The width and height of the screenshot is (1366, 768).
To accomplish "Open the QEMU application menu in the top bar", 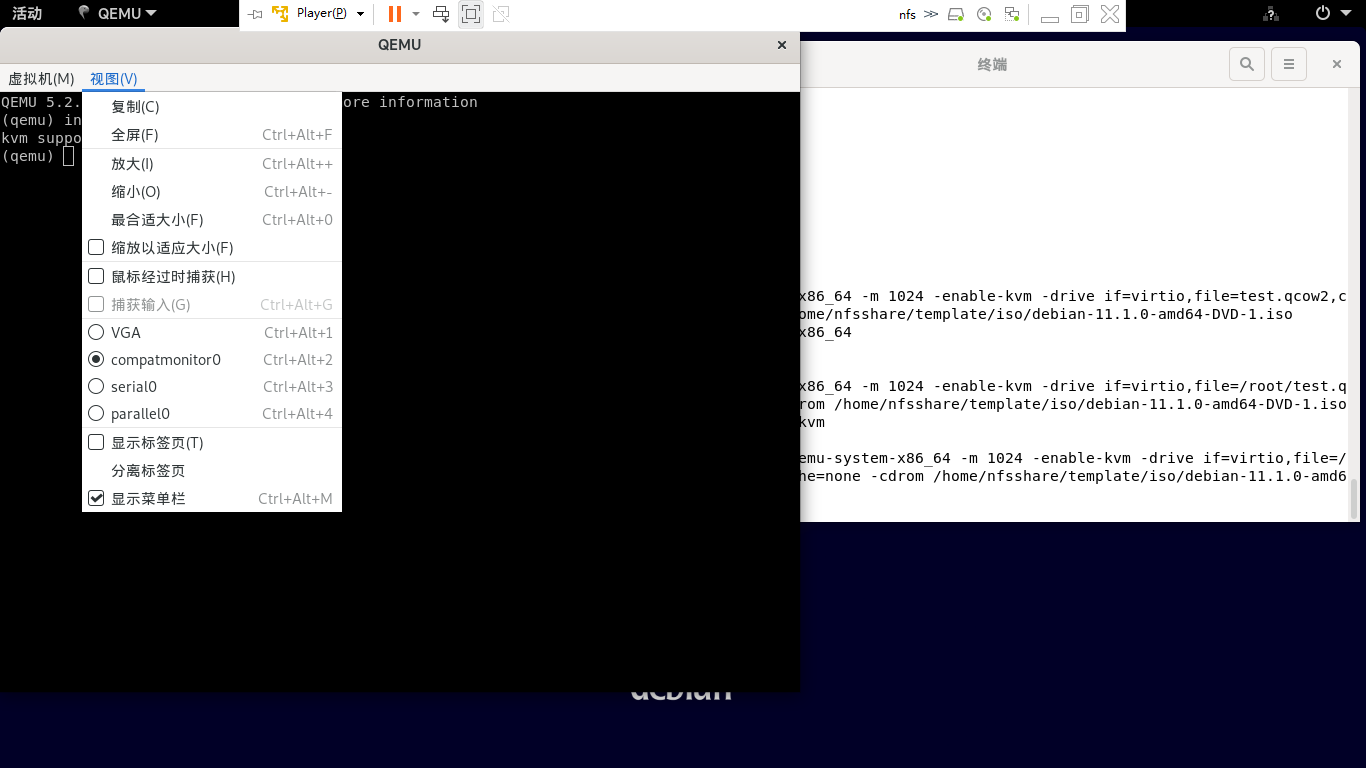I will point(117,14).
